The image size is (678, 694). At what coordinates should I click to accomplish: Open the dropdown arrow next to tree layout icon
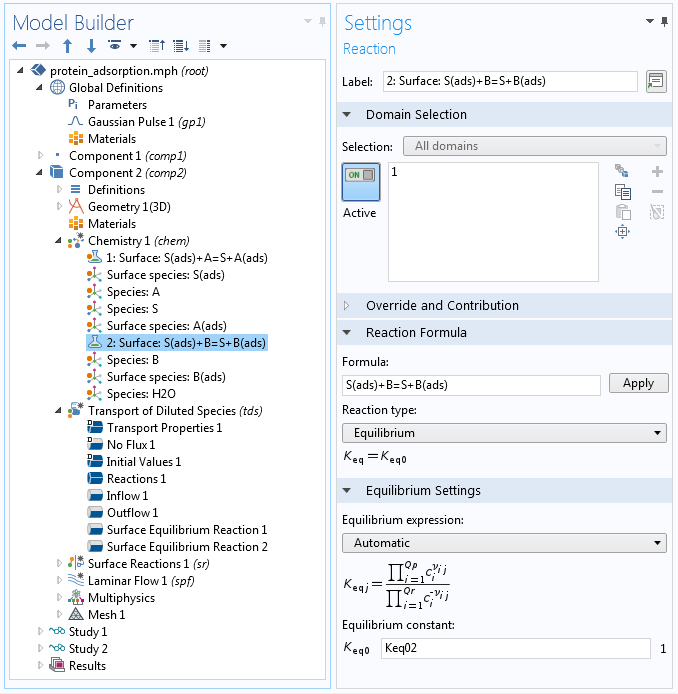pyautogui.click(x=223, y=46)
